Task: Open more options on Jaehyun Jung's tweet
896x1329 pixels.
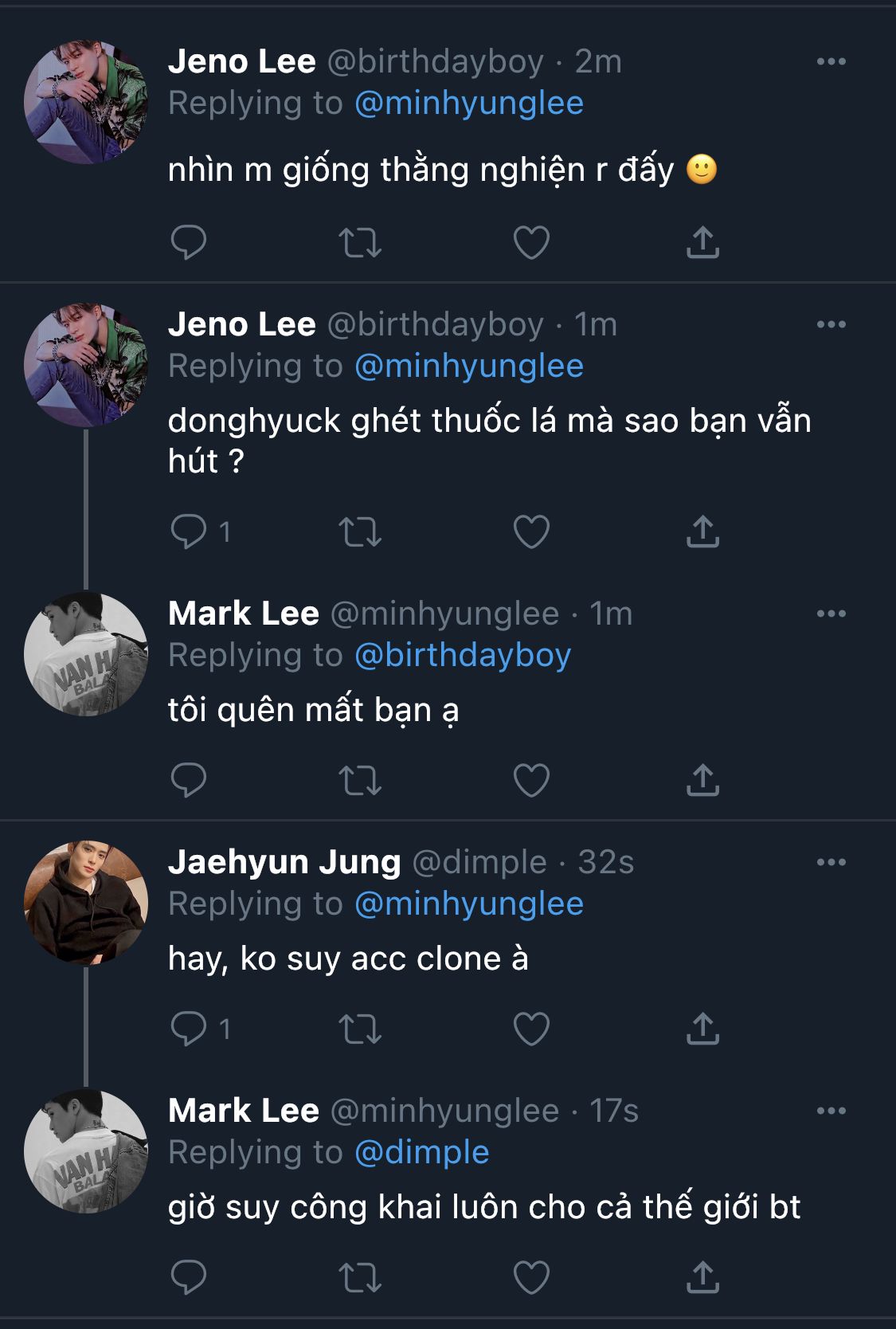Action: (831, 862)
